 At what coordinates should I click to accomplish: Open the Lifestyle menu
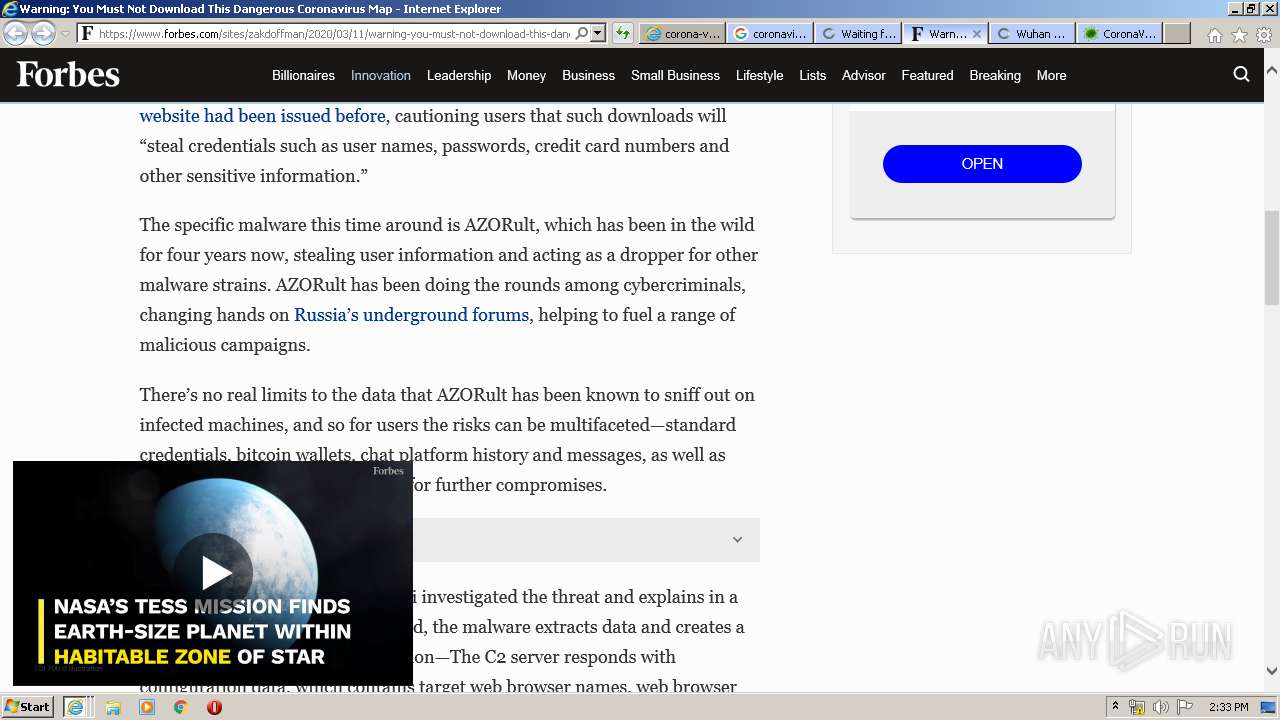click(759, 75)
